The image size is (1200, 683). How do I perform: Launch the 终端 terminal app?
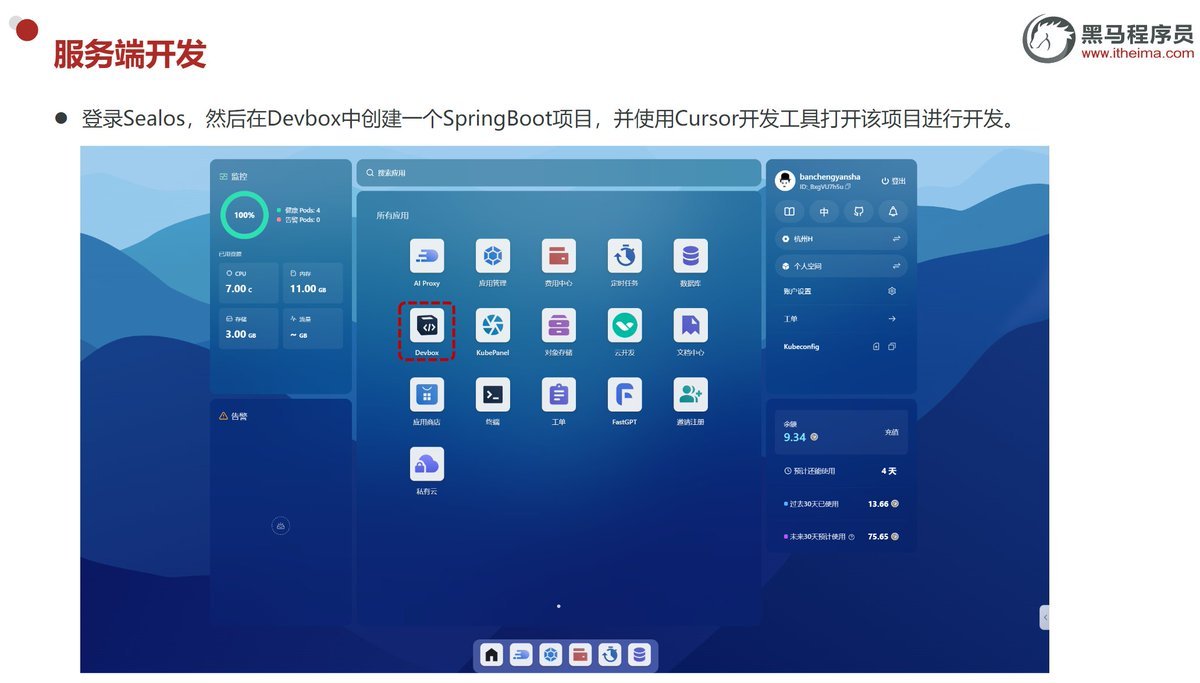[492, 394]
